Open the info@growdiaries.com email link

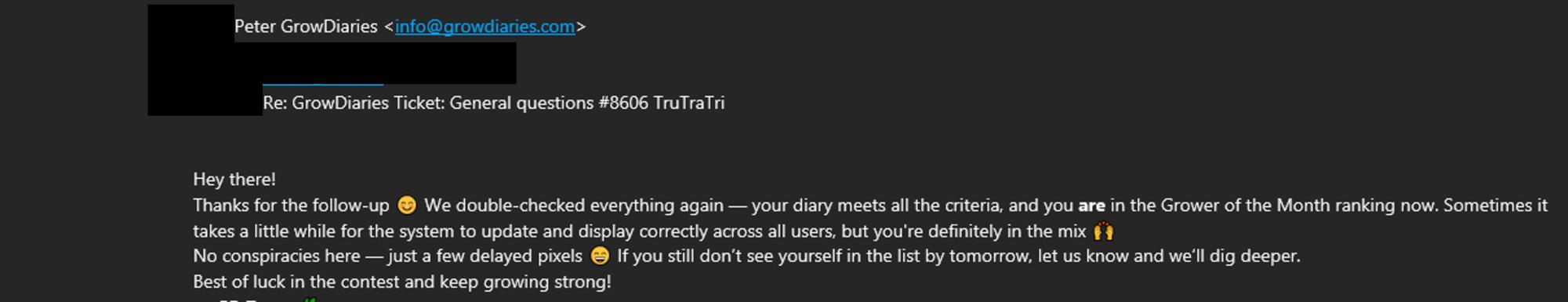pos(485,27)
